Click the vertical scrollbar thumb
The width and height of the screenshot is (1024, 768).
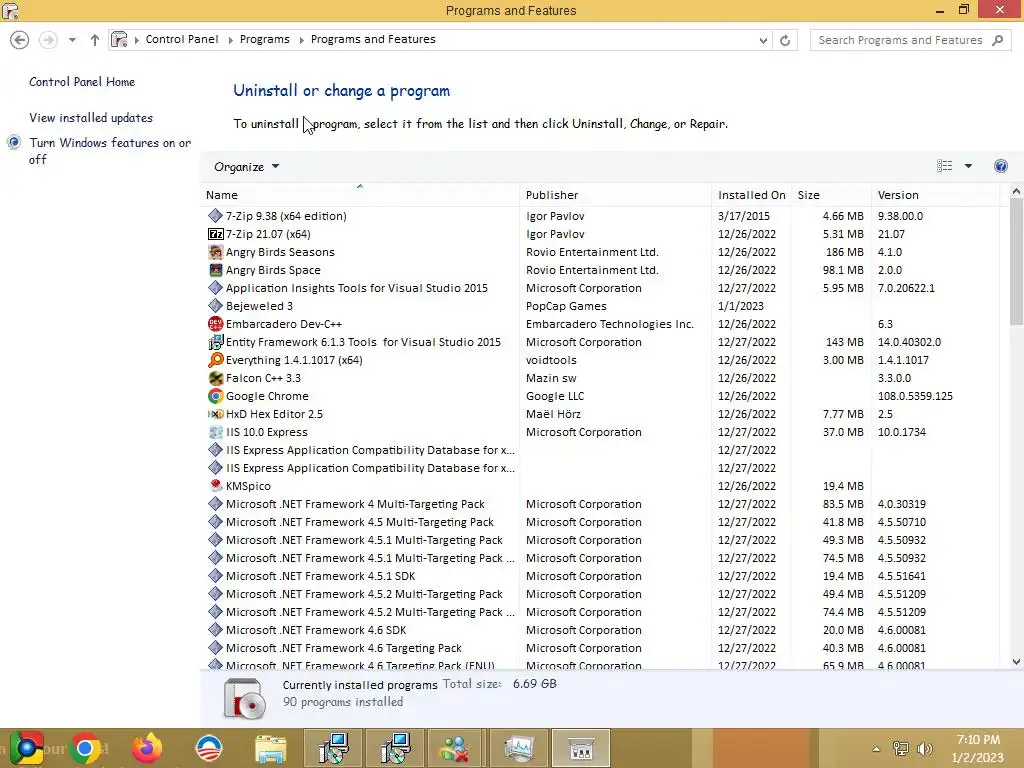[1016, 261]
